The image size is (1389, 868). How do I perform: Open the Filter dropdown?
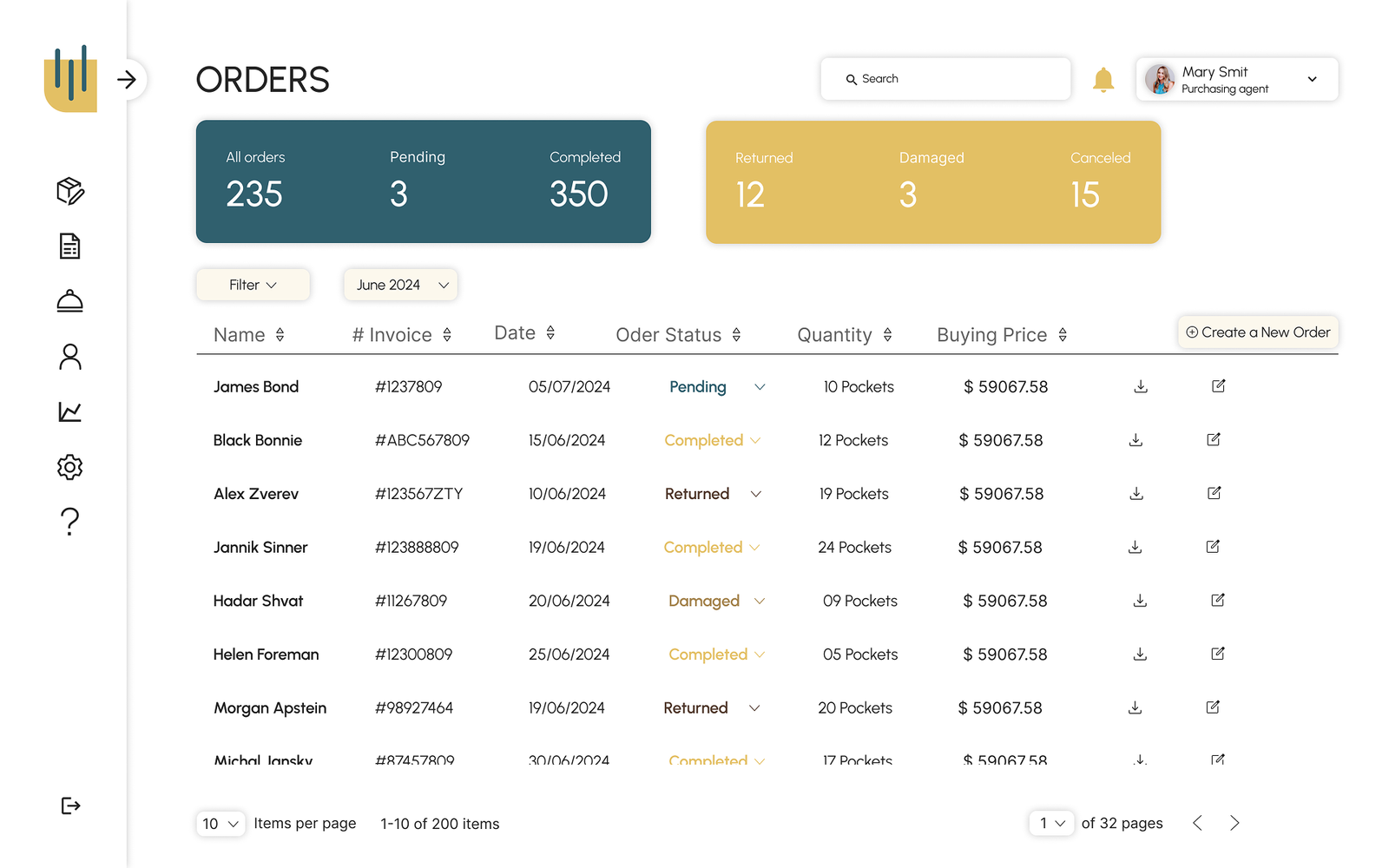click(253, 285)
